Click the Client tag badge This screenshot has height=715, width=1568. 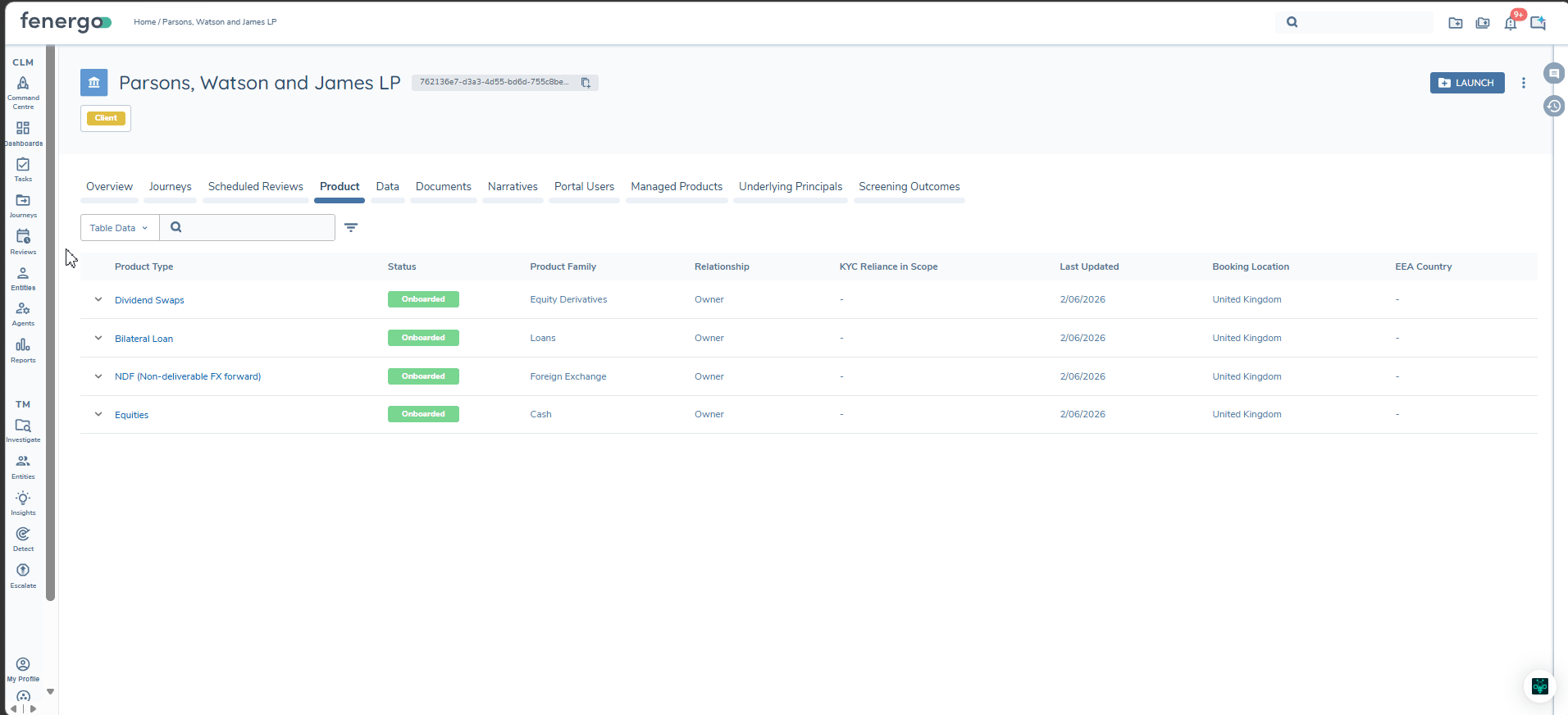(106, 118)
